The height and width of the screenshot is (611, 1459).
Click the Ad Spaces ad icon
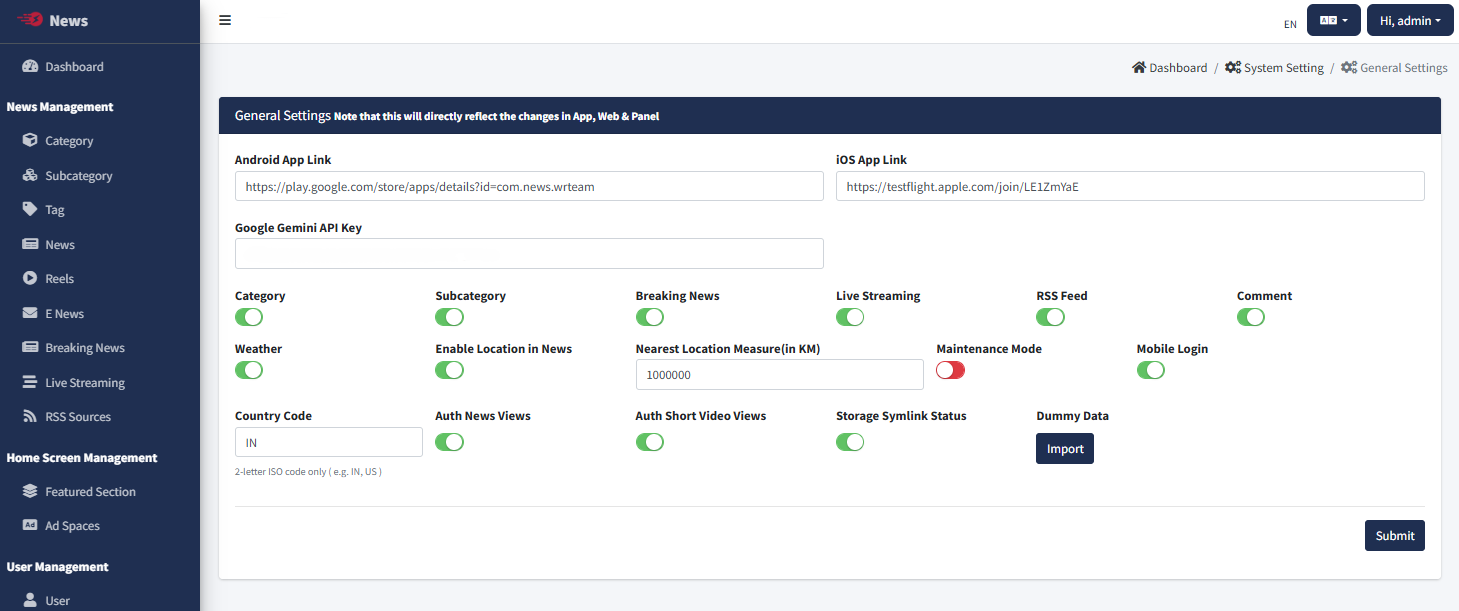30,525
